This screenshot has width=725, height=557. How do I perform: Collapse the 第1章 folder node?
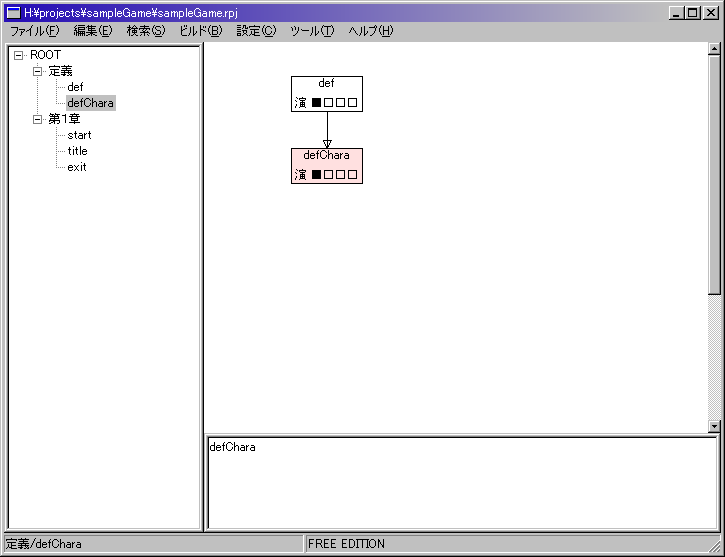37,119
